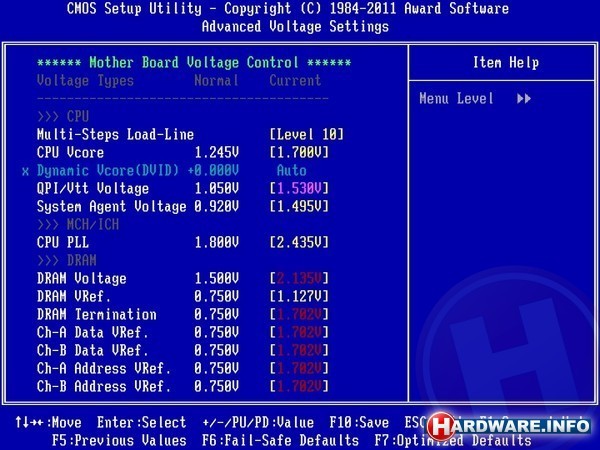Click the System Agent normal 0.920V value
Viewport: 600px width, 450px height.
(217, 207)
